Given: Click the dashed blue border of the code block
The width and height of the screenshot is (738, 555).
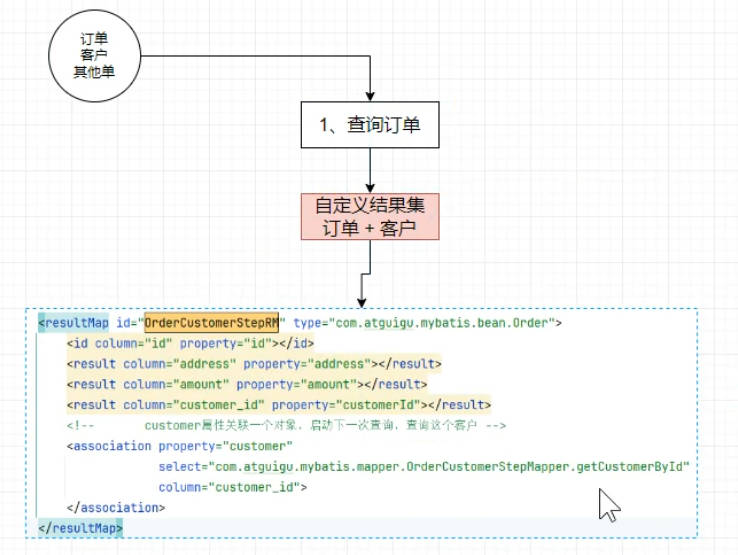Looking at the screenshot, I should (x=696, y=420).
